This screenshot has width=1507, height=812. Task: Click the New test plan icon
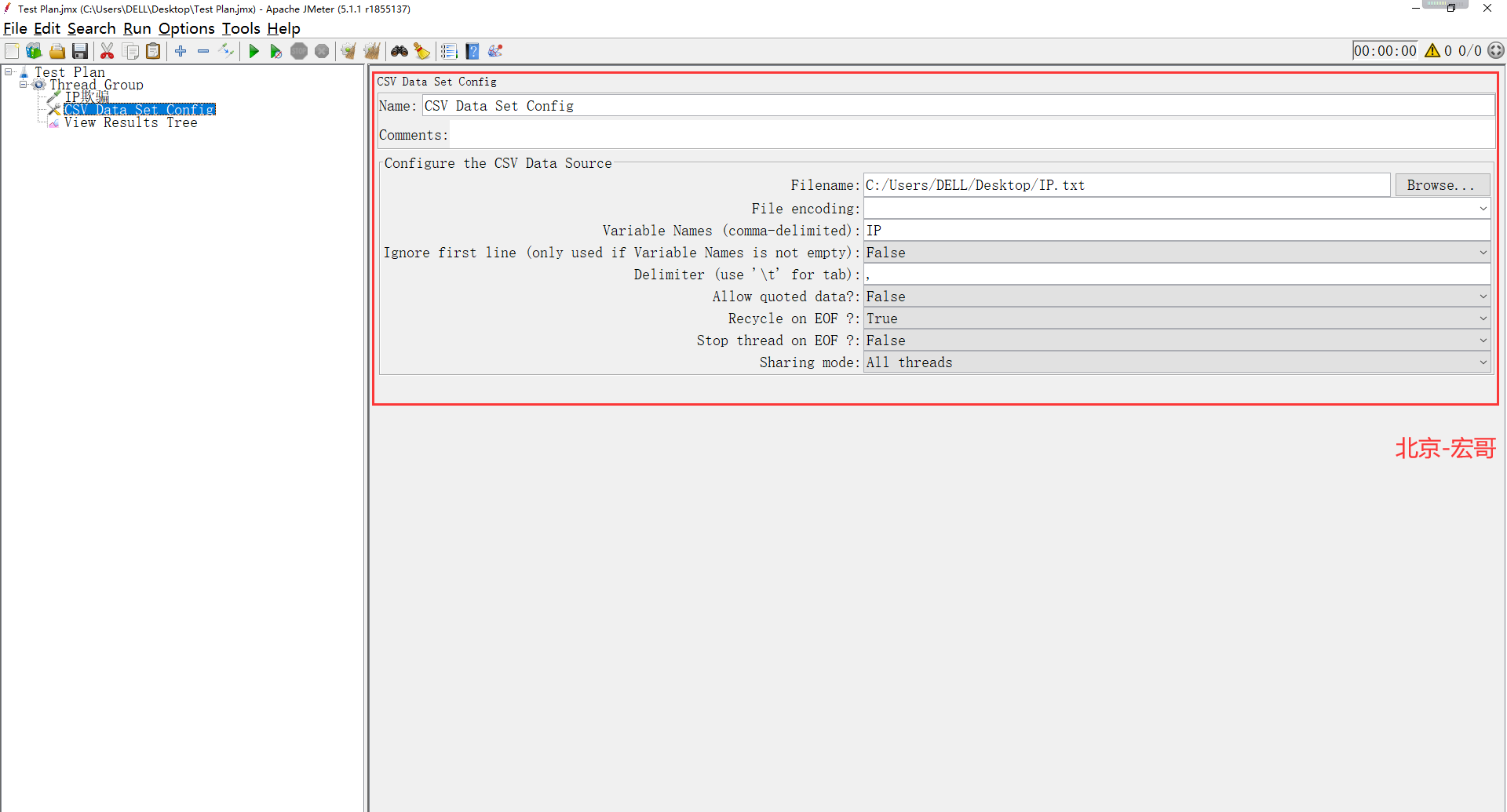[x=12, y=51]
